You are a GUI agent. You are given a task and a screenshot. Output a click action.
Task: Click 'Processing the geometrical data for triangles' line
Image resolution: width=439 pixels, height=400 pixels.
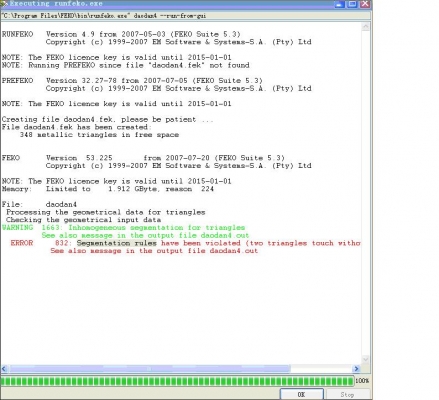[106, 212]
